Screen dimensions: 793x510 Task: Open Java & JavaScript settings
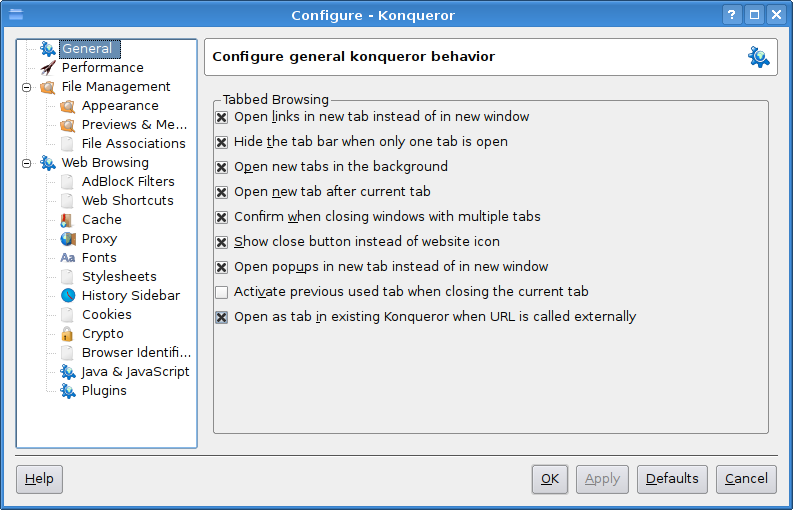[x=136, y=372]
